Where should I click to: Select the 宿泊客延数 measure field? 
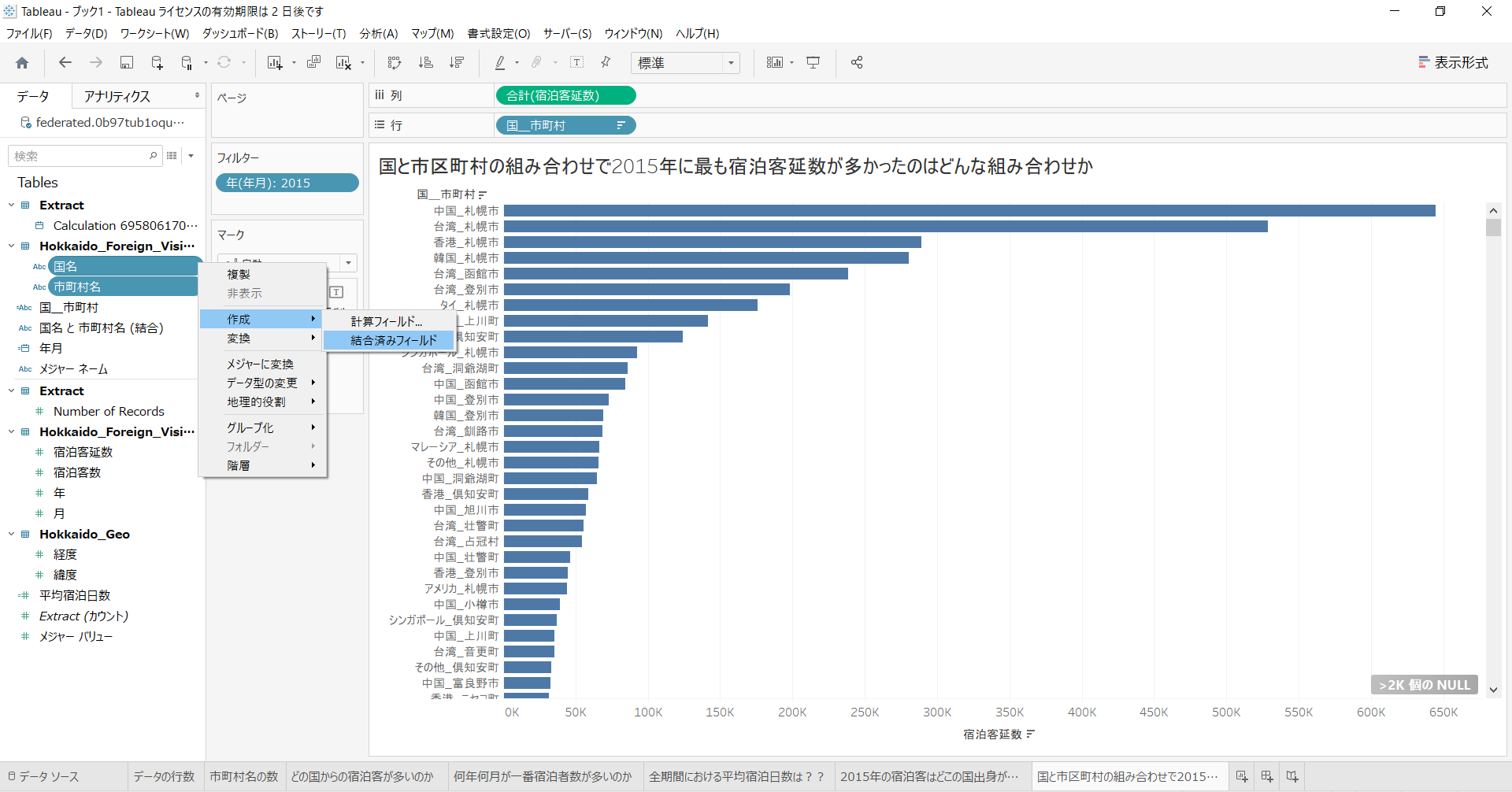83,453
